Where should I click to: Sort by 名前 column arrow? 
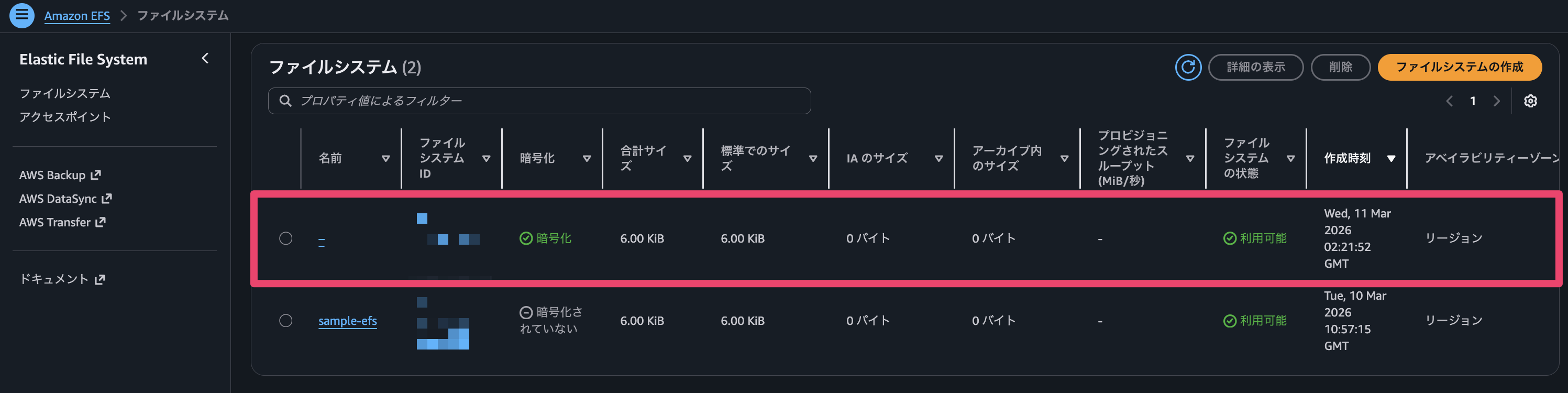[385, 158]
